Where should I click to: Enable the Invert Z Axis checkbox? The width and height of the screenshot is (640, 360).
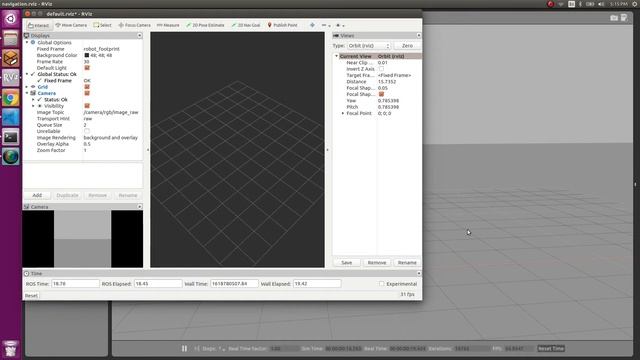(x=381, y=69)
